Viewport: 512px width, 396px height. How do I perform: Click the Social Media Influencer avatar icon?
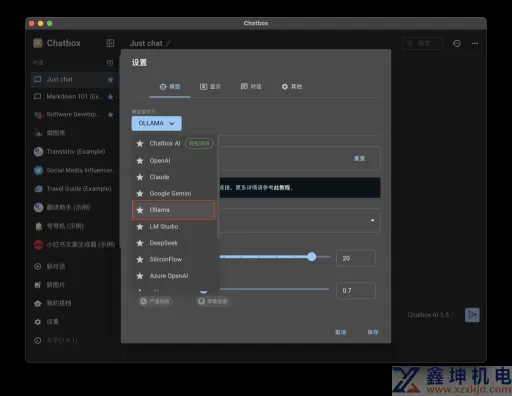[38, 170]
